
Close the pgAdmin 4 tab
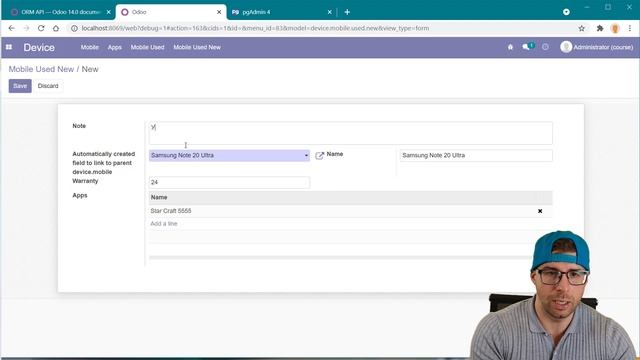pos(329,12)
